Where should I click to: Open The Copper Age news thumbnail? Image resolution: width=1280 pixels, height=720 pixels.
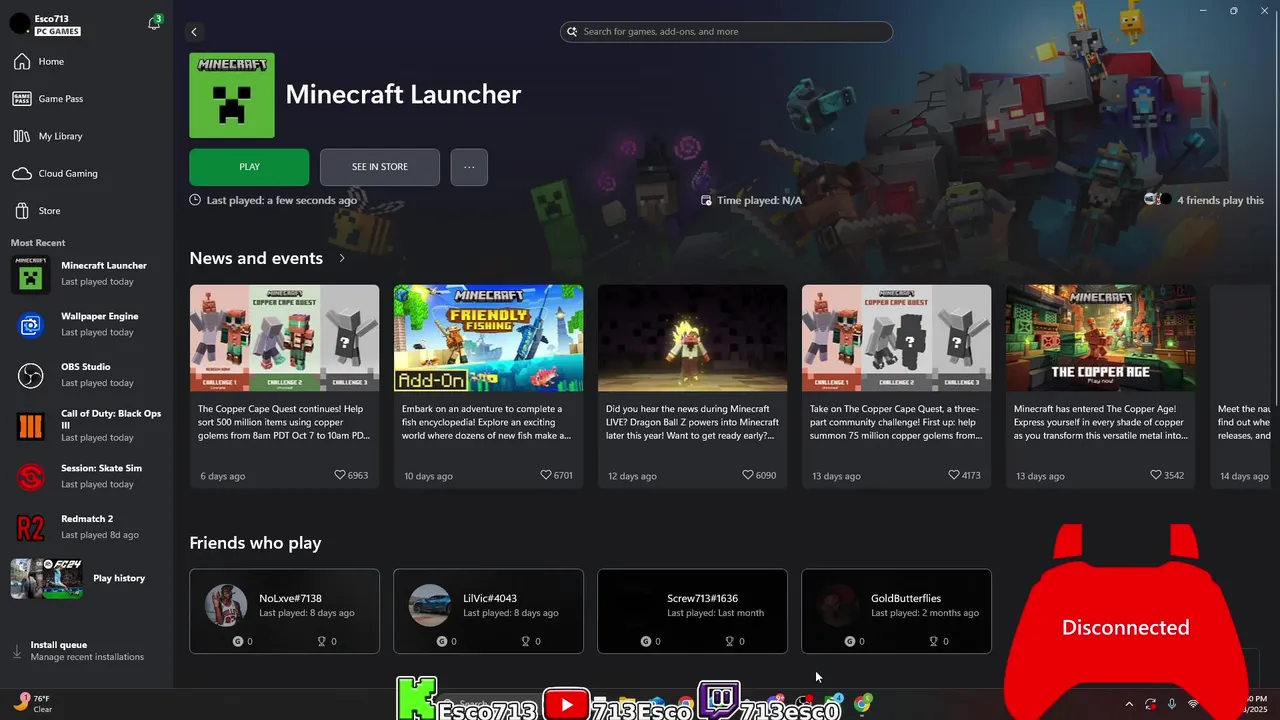click(x=1100, y=338)
